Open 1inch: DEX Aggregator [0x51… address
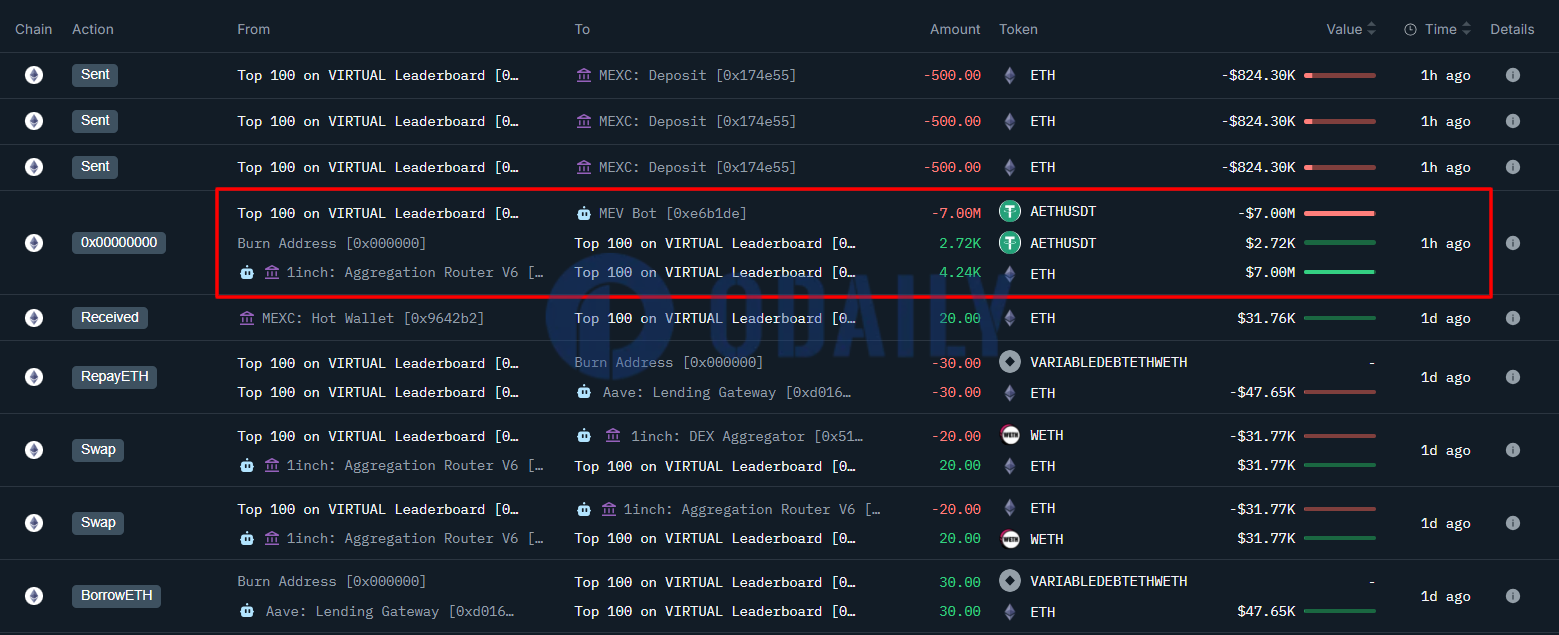 pos(747,436)
